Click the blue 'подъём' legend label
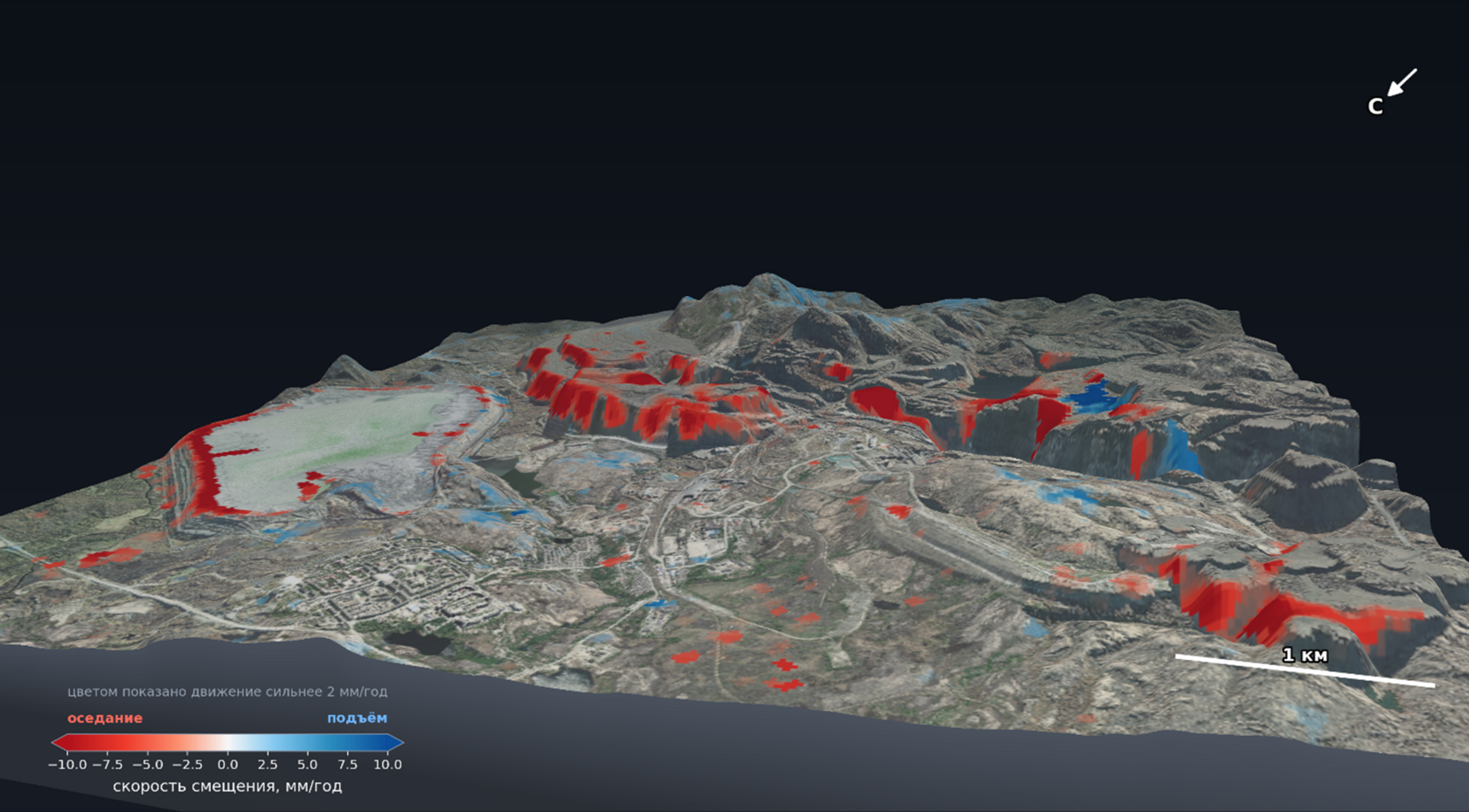Viewport: 1469px width, 812px height. pyautogui.click(x=357, y=718)
